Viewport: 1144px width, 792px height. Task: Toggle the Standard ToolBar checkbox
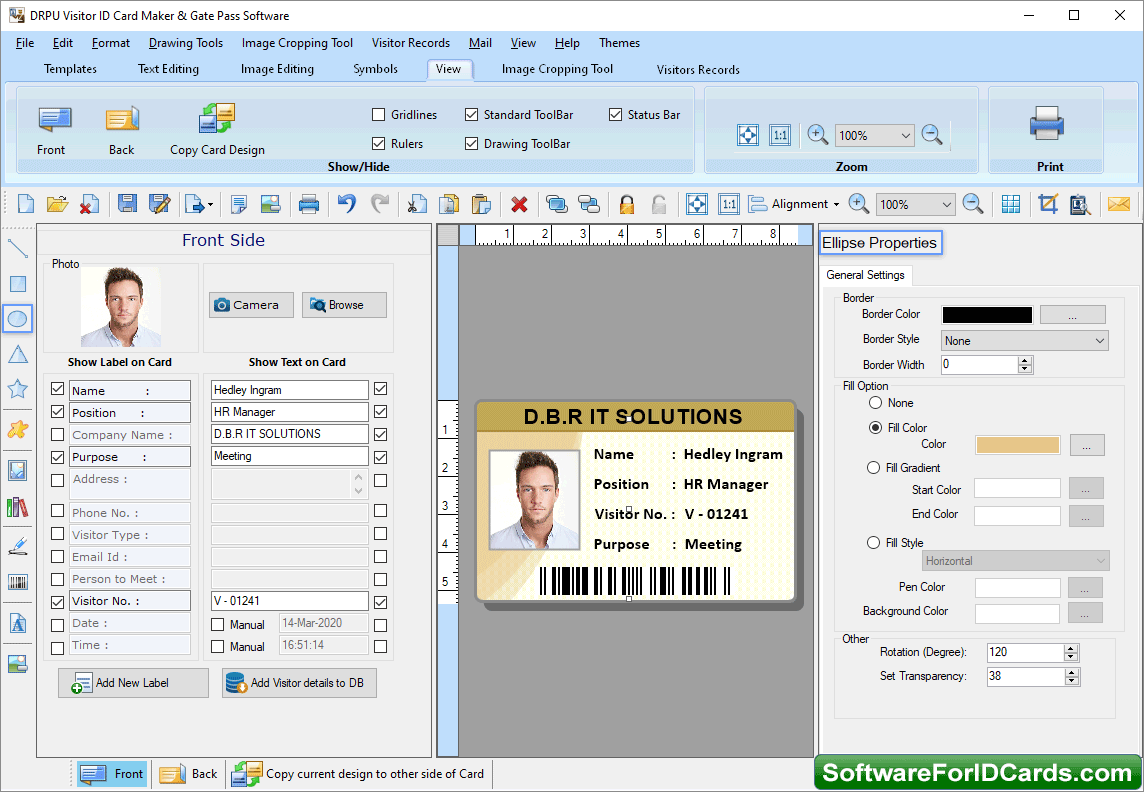471,114
